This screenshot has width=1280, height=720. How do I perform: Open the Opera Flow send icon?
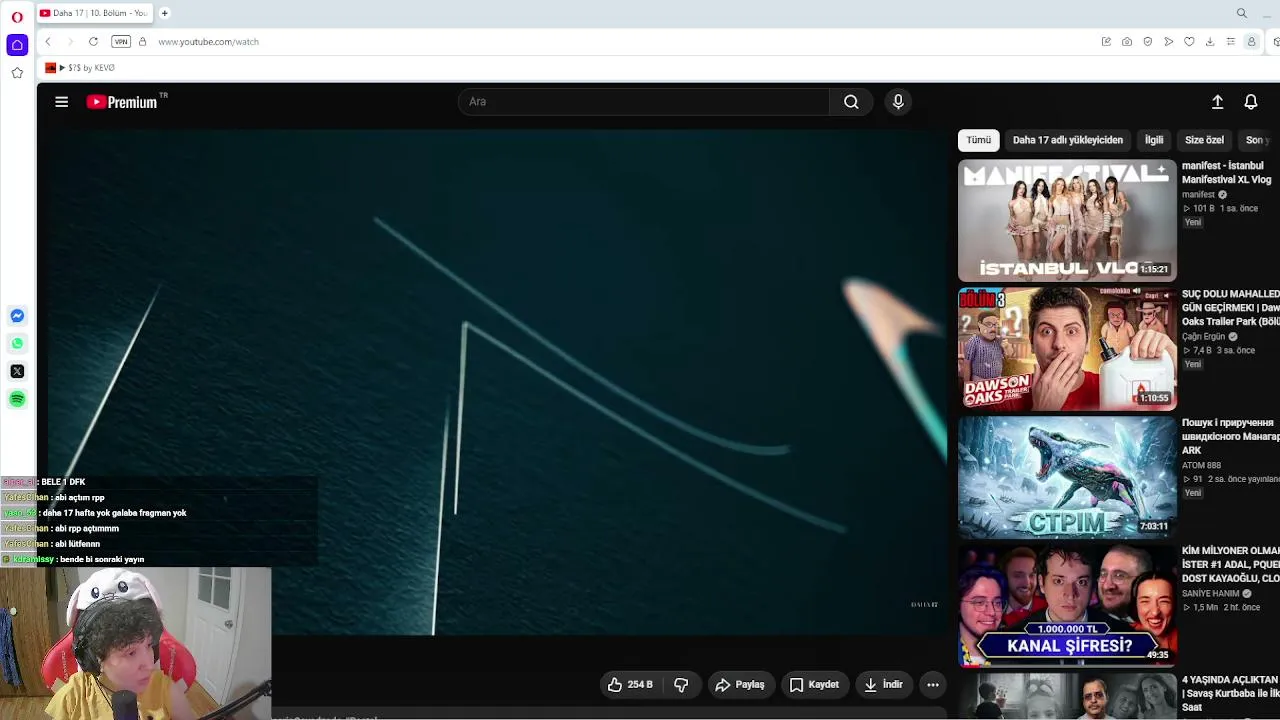click(x=1169, y=42)
